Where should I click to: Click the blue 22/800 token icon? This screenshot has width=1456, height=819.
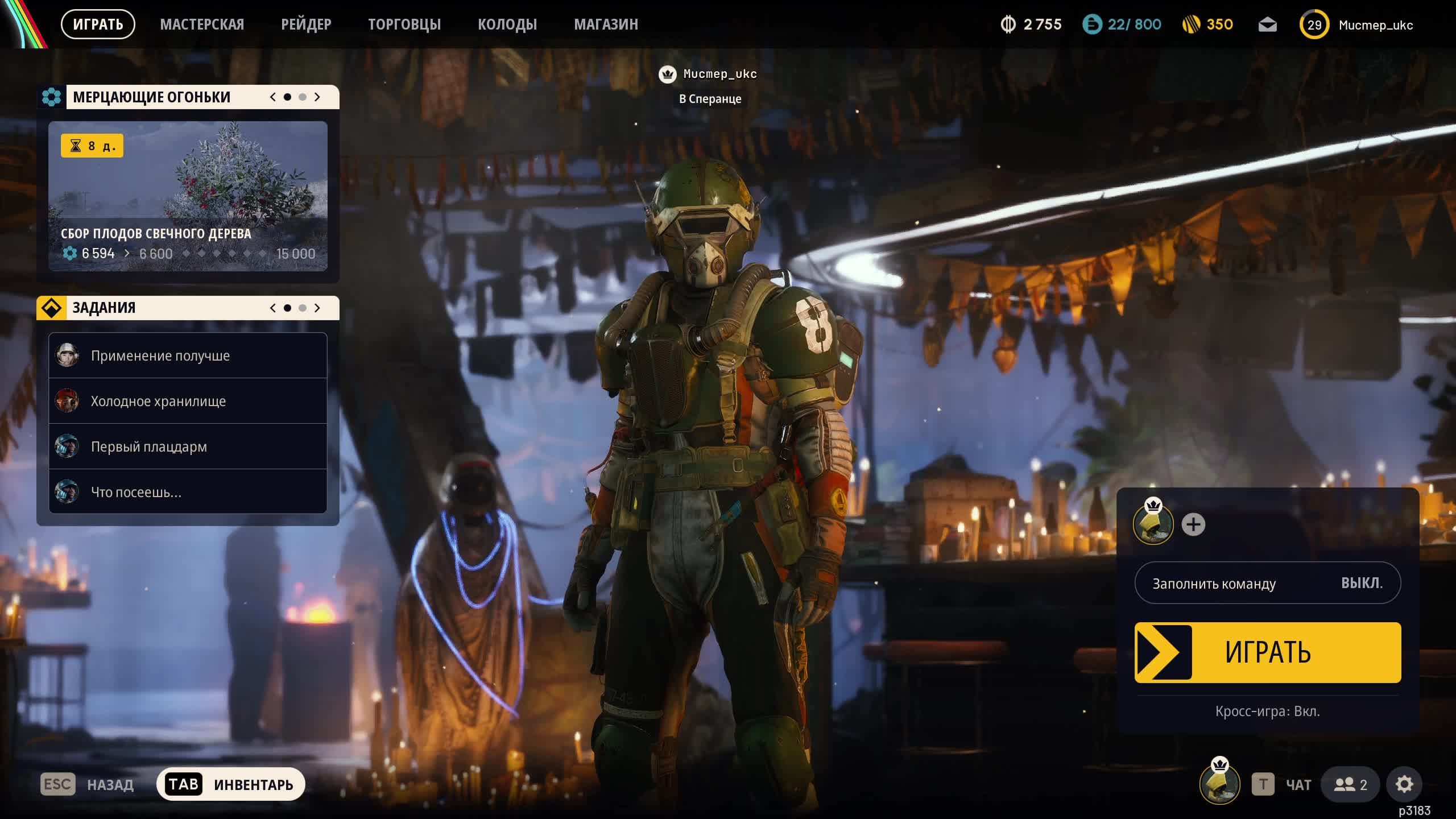click(1092, 25)
